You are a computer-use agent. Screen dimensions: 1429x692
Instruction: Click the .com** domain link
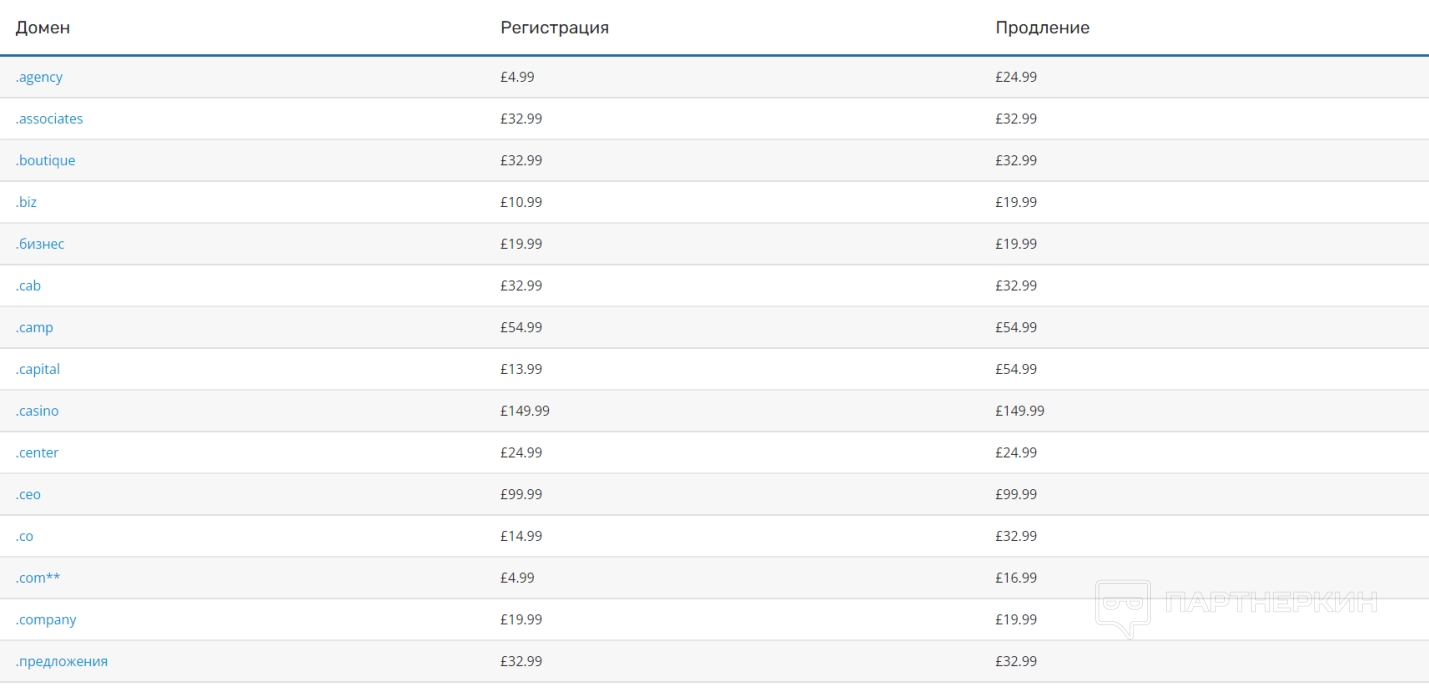[x=38, y=578]
